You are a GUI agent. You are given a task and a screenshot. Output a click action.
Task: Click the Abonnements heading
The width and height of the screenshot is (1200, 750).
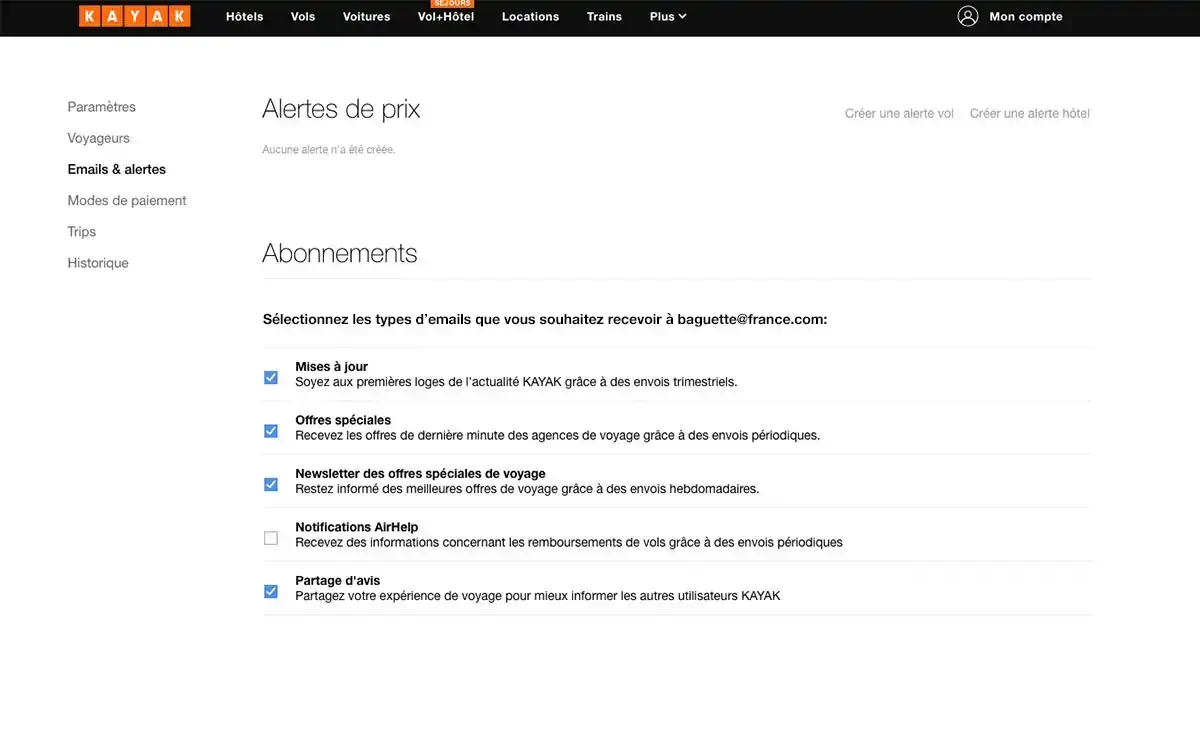point(340,252)
